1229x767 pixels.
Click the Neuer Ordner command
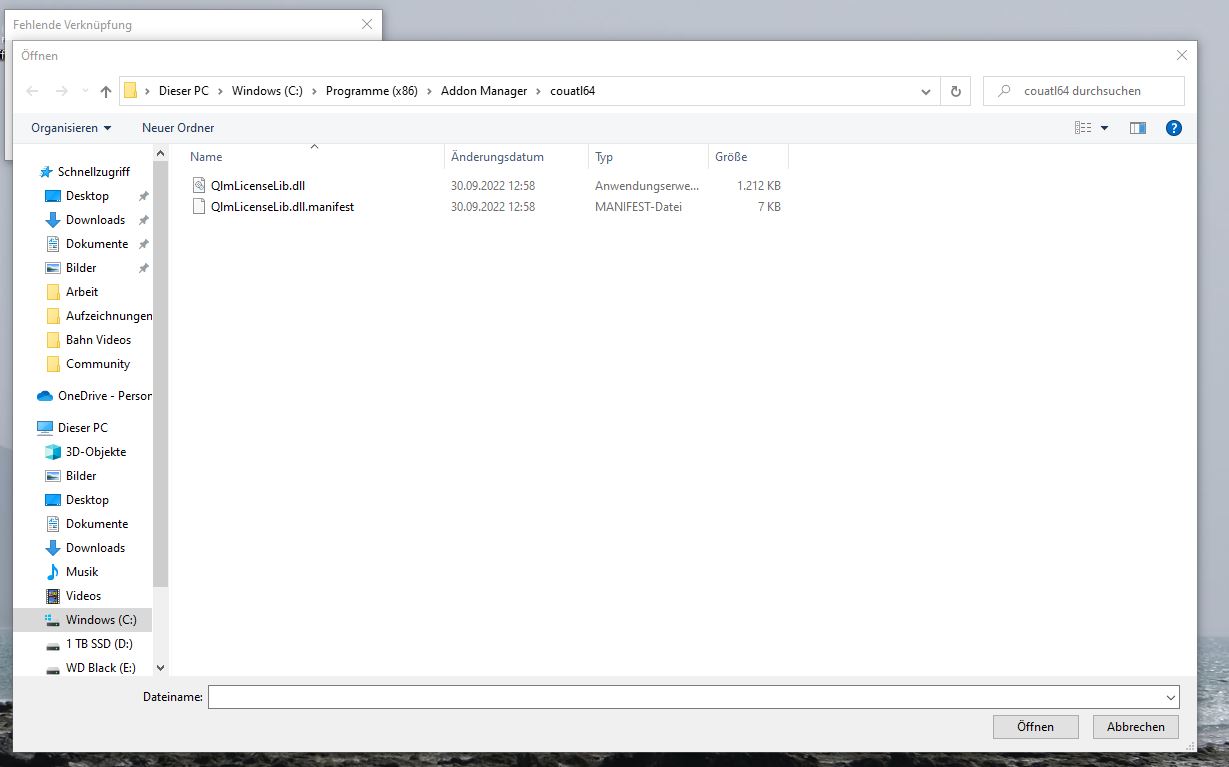tap(178, 127)
